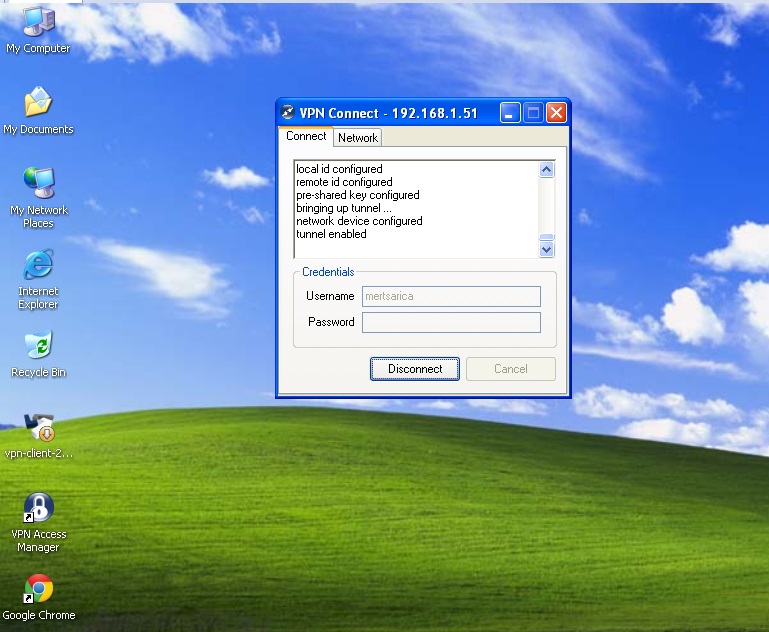The image size is (769, 632).
Task: Click the Password input field
Action: point(451,323)
